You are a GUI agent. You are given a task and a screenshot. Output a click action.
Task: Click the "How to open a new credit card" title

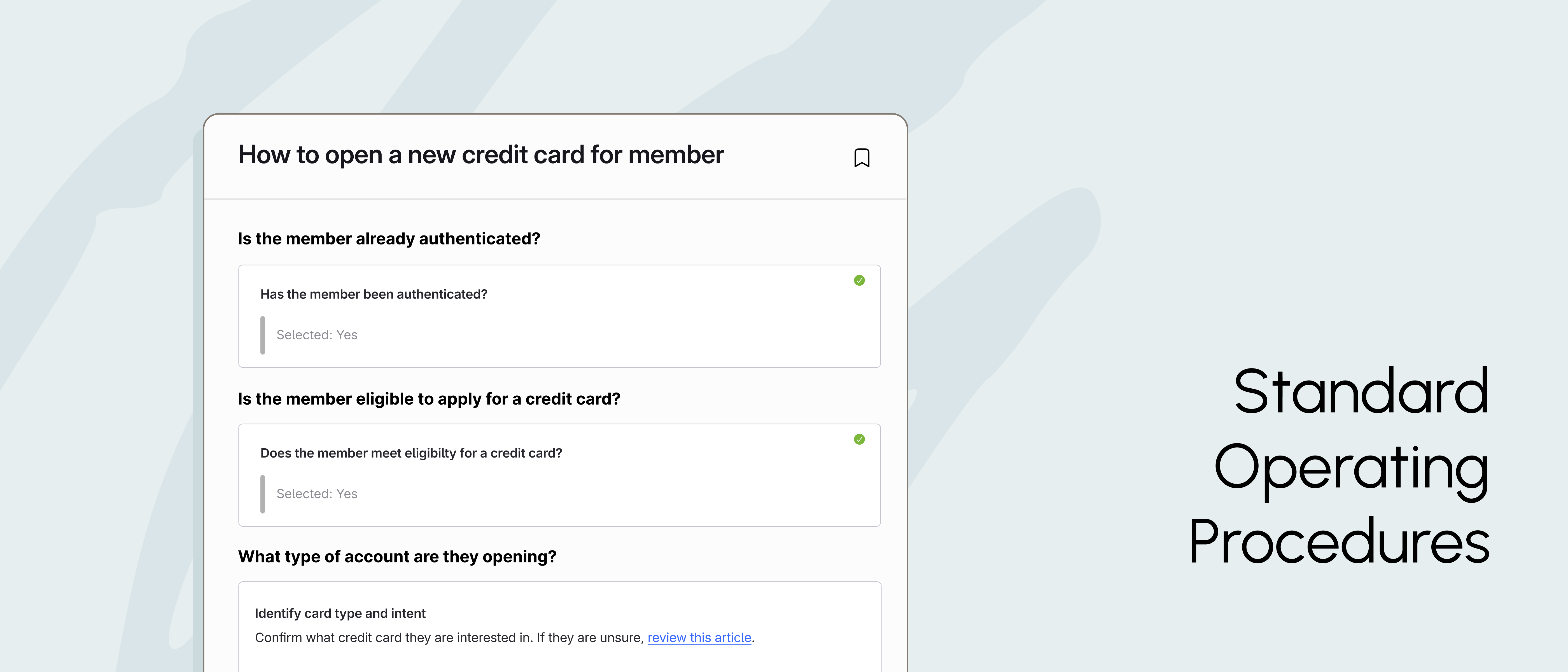(x=480, y=155)
